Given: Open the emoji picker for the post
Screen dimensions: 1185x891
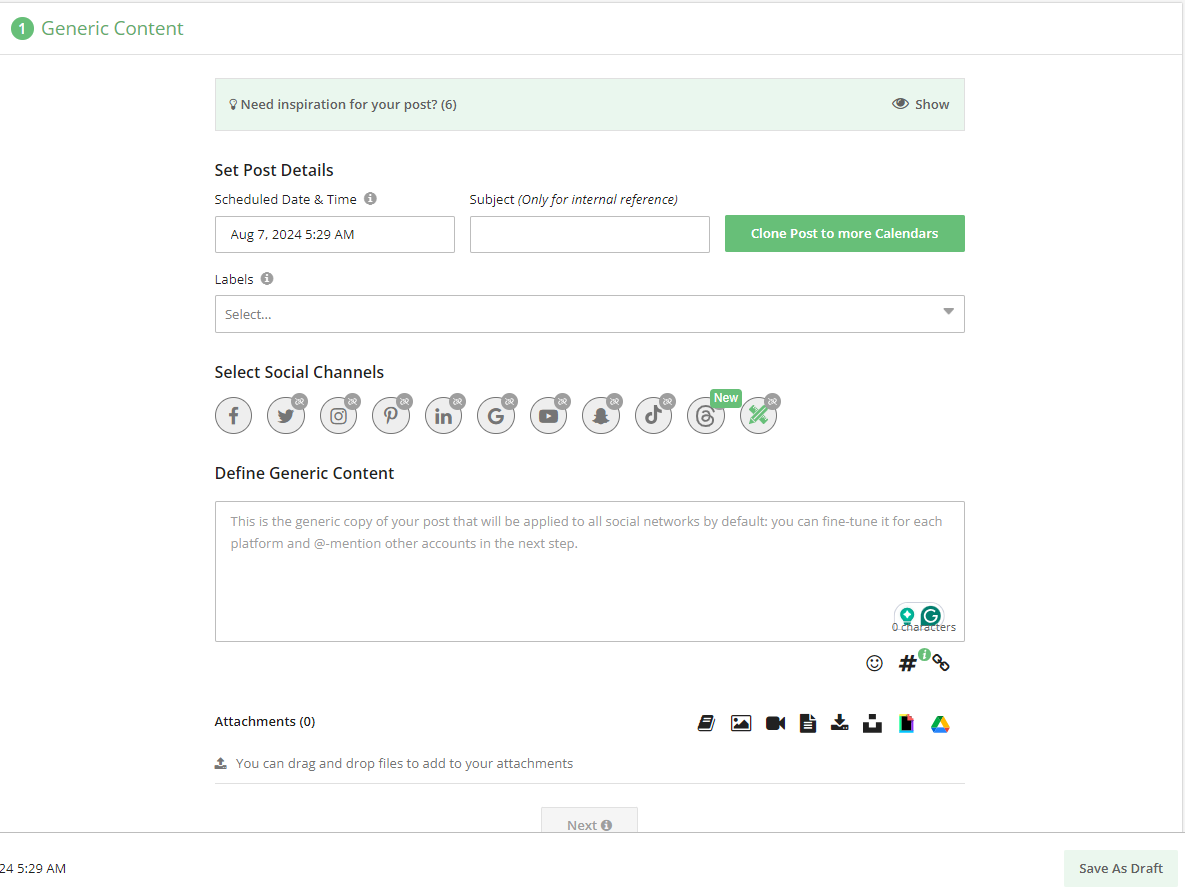Looking at the screenshot, I should [x=875, y=663].
